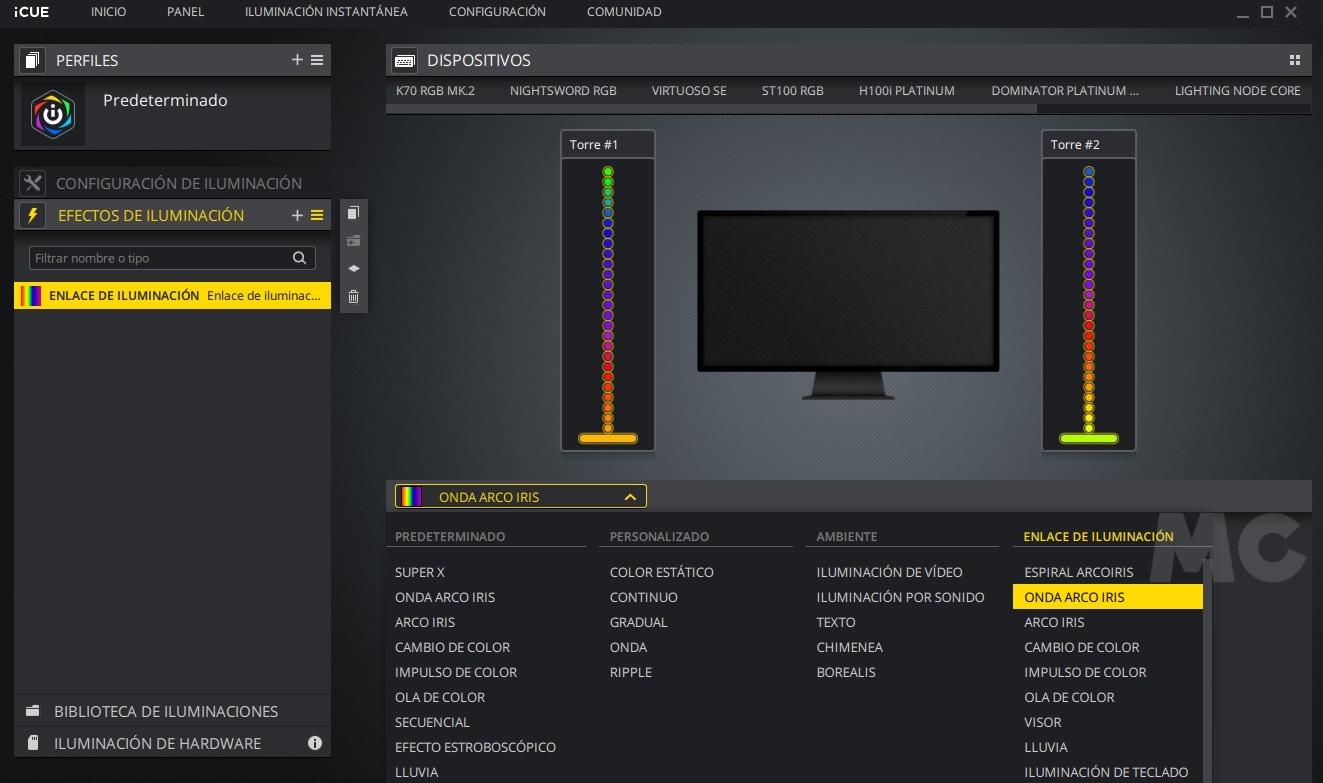This screenshot has width=1323, height=783.
Task: Switch to the NIGHTSWORD RGB device tab
Action: [x=563, y=91]
